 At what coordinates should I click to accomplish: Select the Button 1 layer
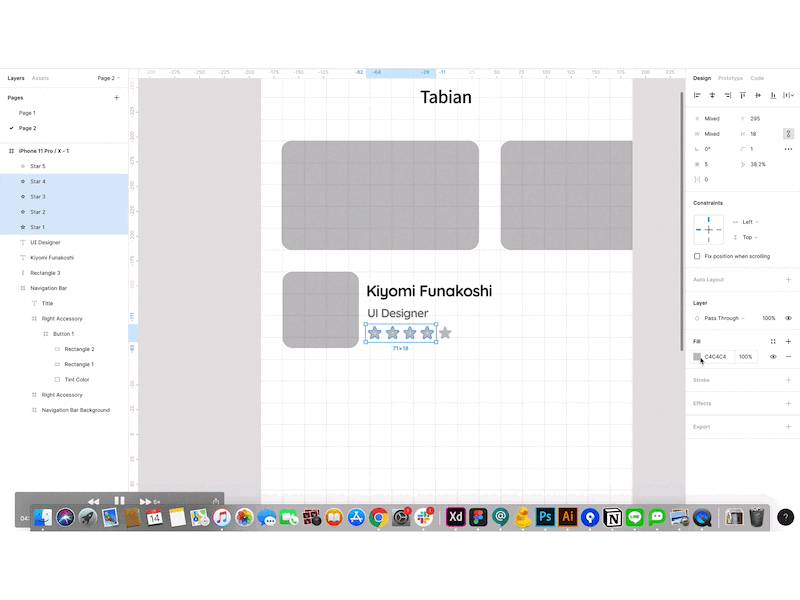64,334
